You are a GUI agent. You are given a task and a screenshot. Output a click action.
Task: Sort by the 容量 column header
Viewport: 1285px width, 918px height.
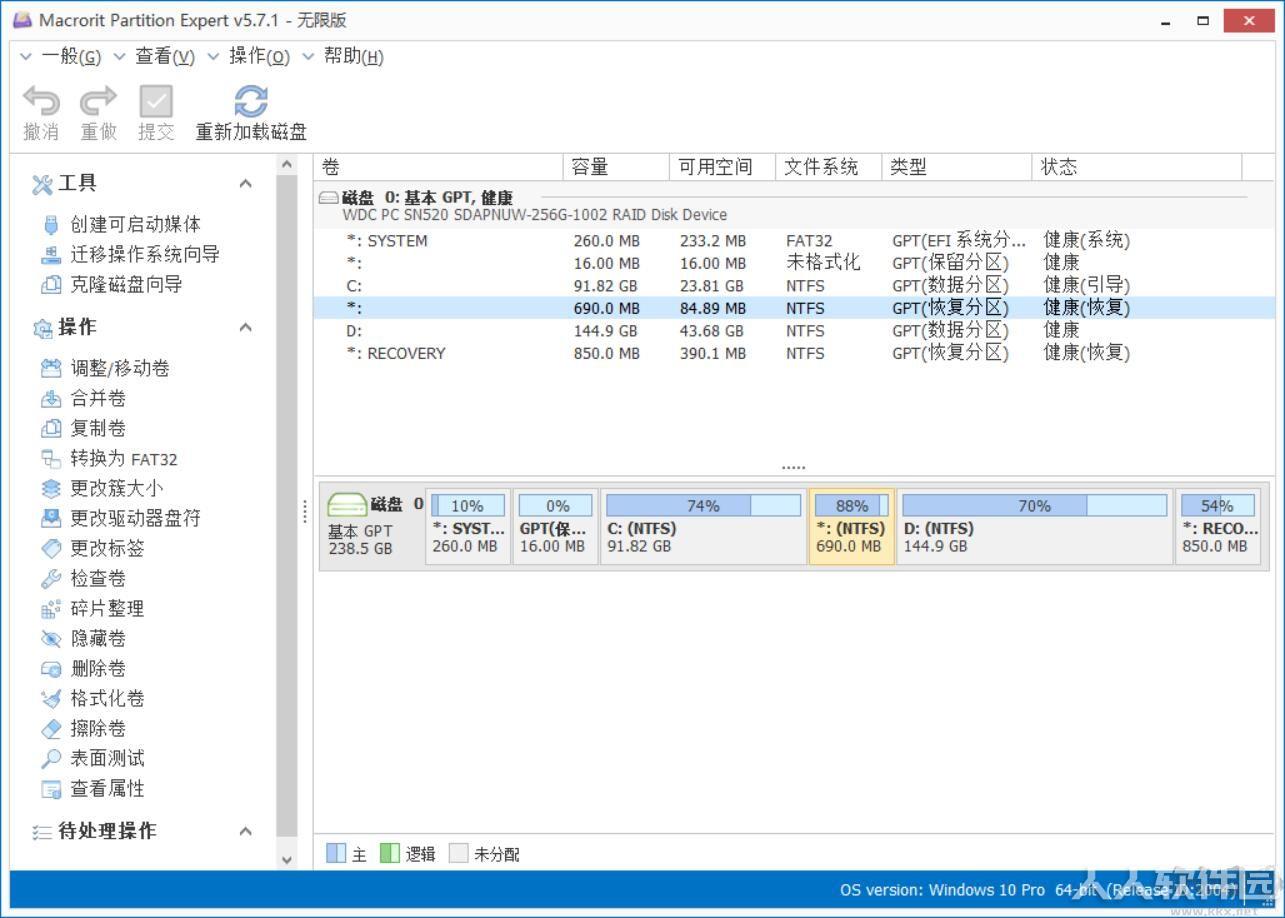pos(617,167)
